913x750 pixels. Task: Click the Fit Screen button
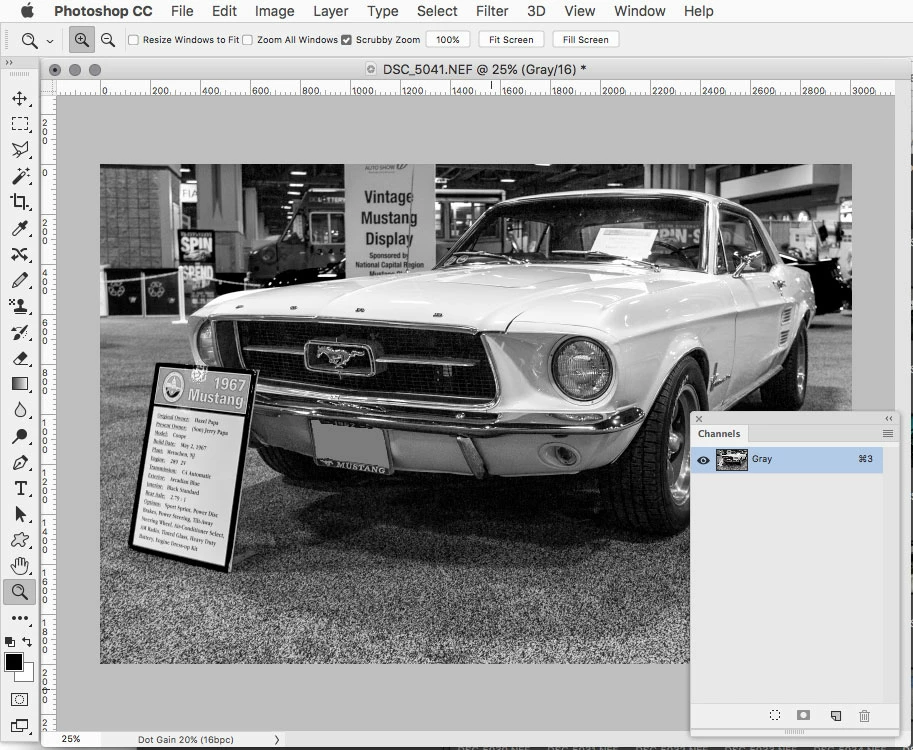(x=511, y=40)
